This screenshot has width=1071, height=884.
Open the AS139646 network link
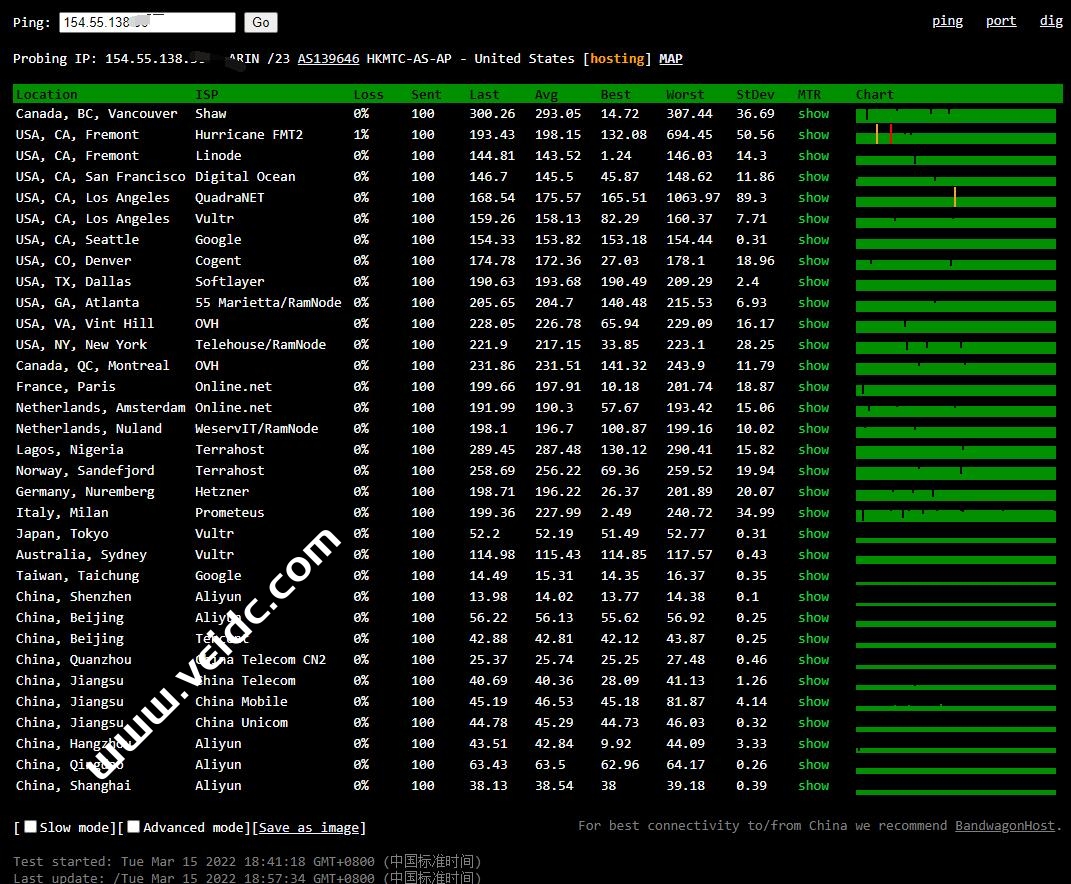point(328,59)
